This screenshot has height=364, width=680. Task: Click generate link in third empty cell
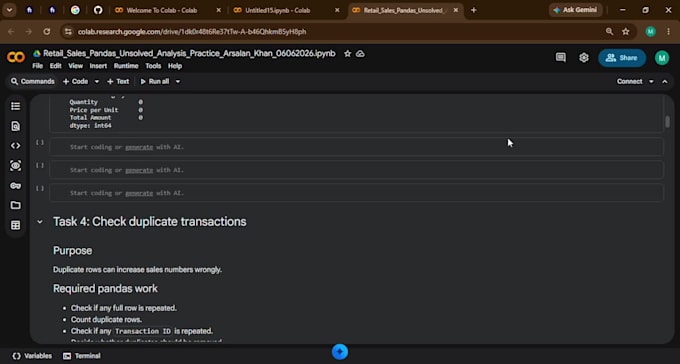139,193
